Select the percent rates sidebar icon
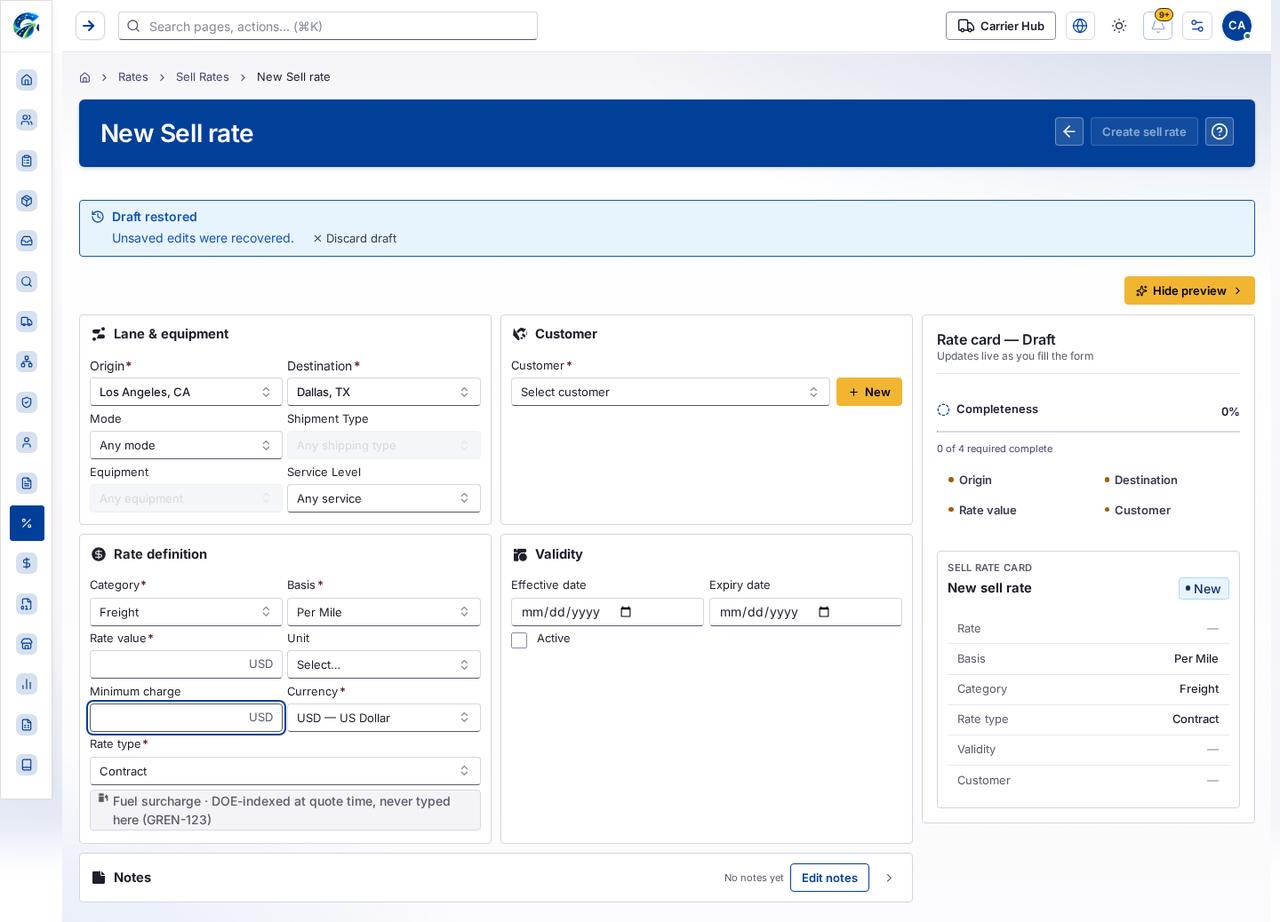Image resolution: width=1280 pixels, height=922 pixels. coord(27,523)
